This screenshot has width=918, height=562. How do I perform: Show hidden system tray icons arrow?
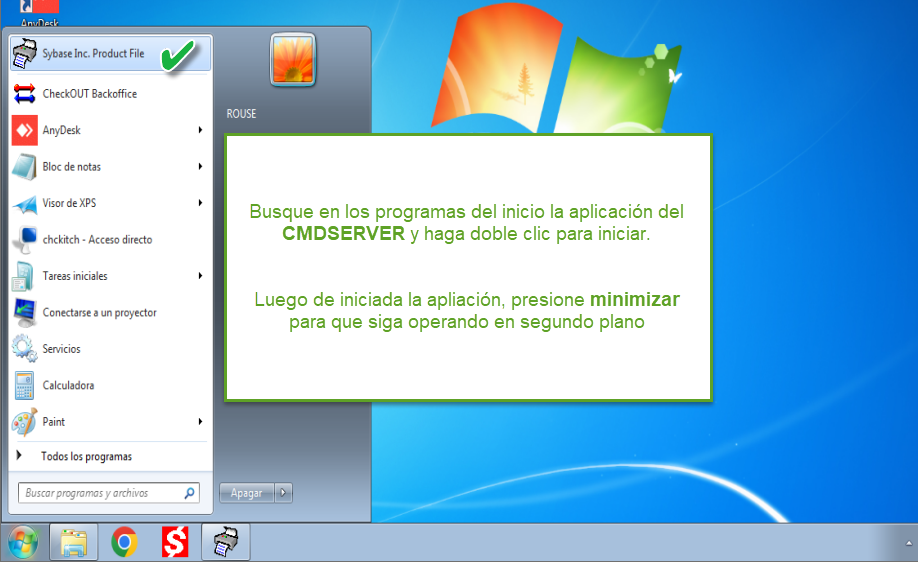pos(909,543)
